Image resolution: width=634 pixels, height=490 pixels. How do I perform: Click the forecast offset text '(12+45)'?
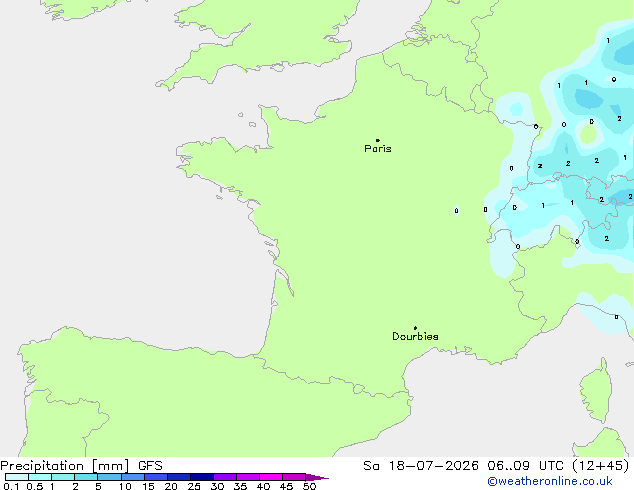pyautogui.click(x=601, y=466)
